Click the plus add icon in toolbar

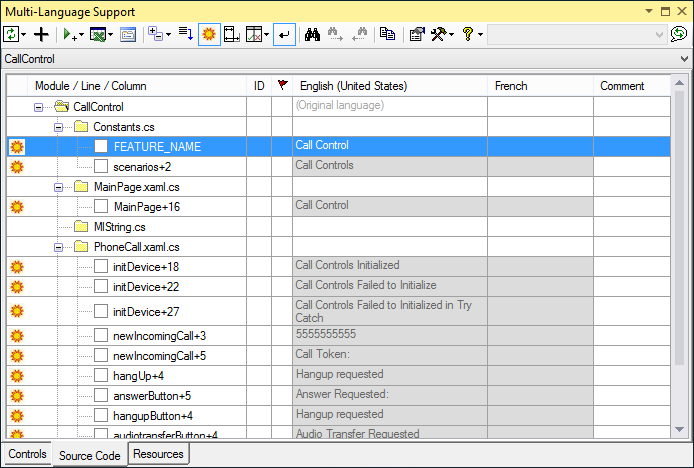click(41, 34)
